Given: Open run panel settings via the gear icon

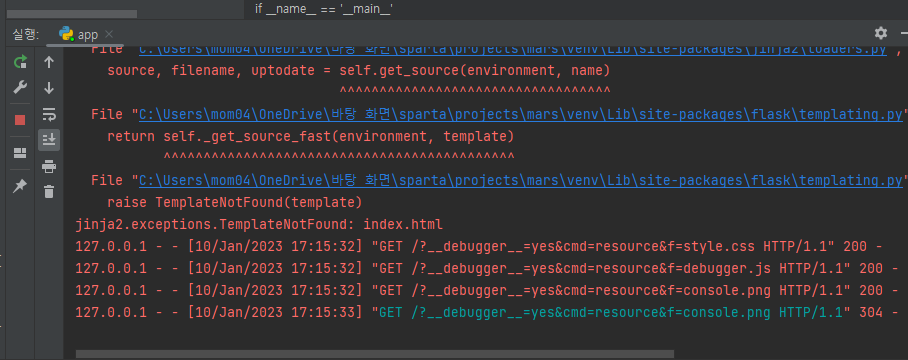Looking at the screenshot, I should pos(881,33).
